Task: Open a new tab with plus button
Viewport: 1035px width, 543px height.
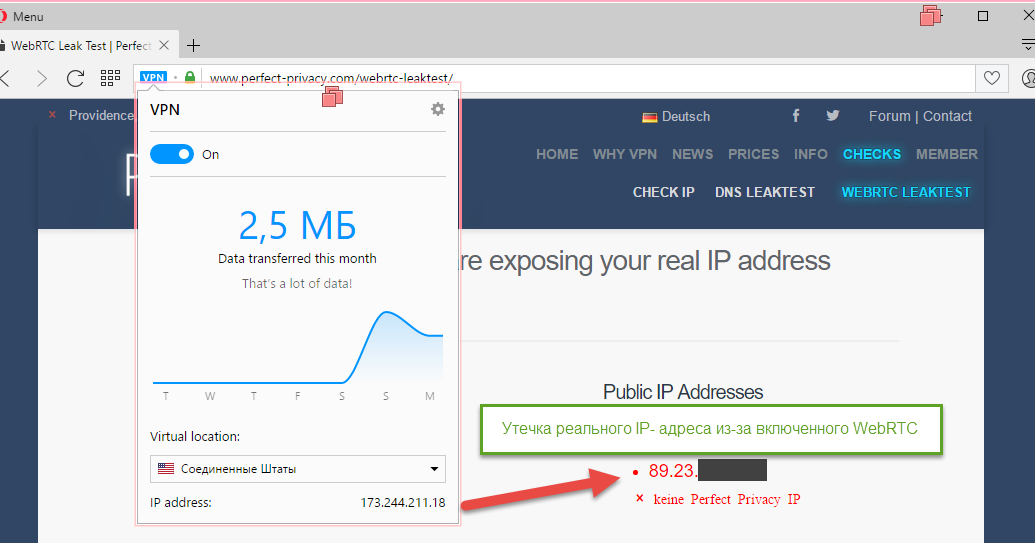Action: coord(193,46)
